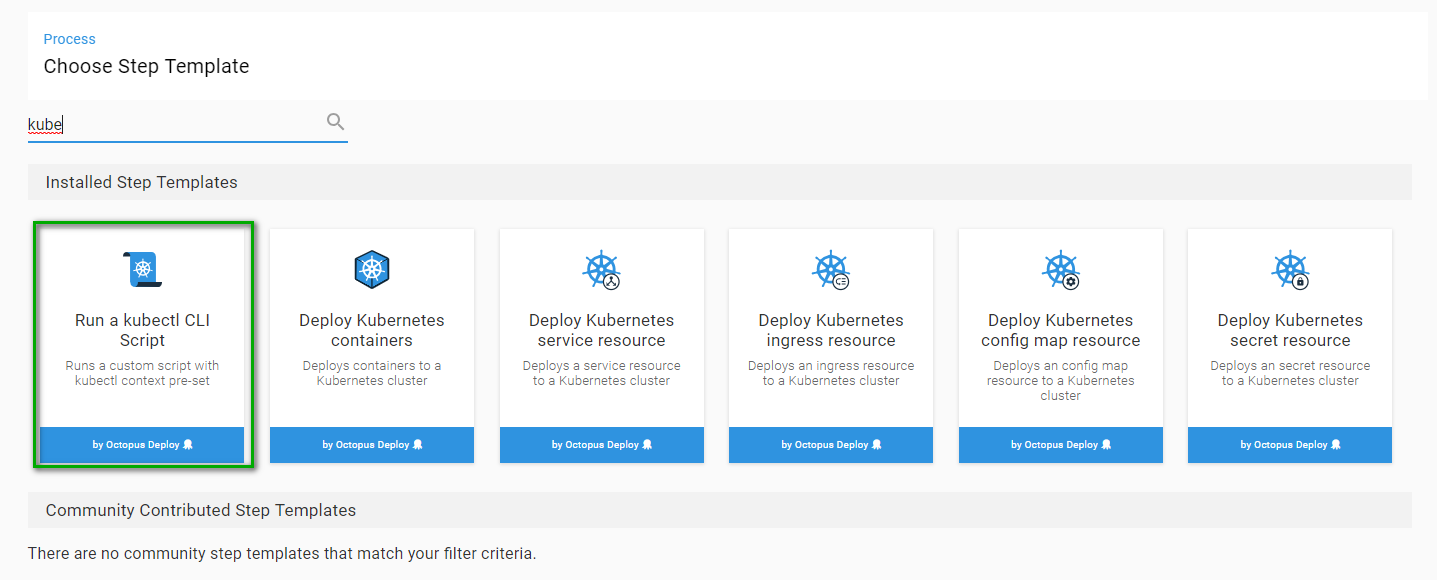The height and width of the screenshot is (580, 1437).
Task: Click by Octopus Deploy footer on secret resource card
Action: click(x=1290, y=445)
